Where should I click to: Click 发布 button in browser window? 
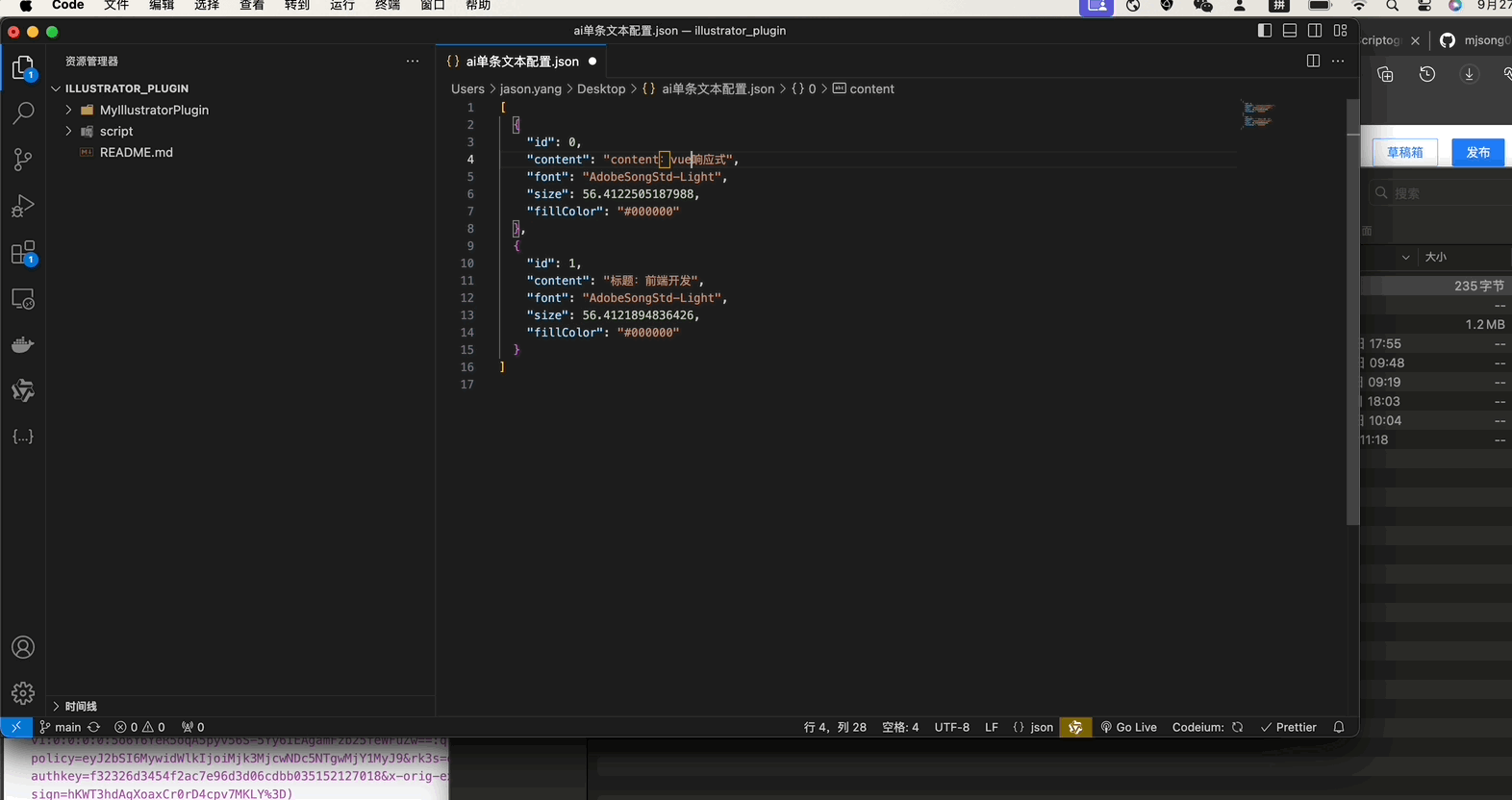coord(1478,153)
